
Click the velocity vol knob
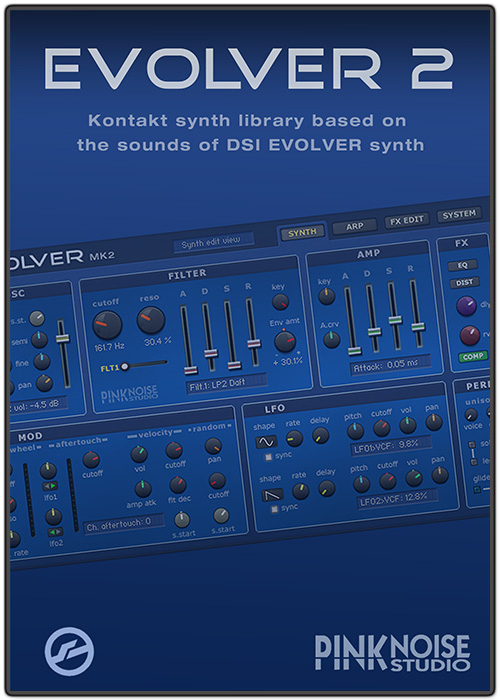point(139,454)
